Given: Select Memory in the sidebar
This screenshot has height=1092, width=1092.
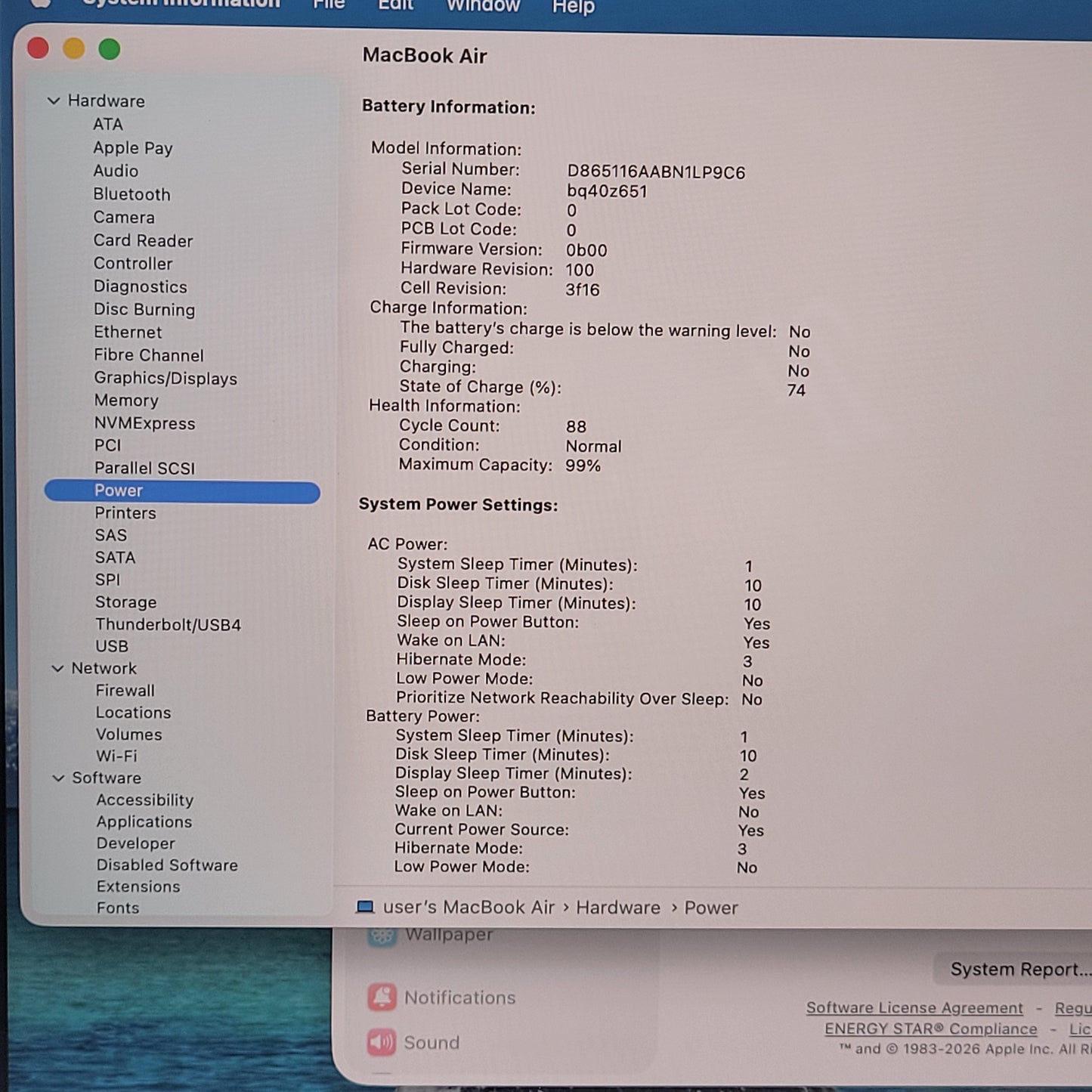Looking at the screenshot, I should point(126,401).
